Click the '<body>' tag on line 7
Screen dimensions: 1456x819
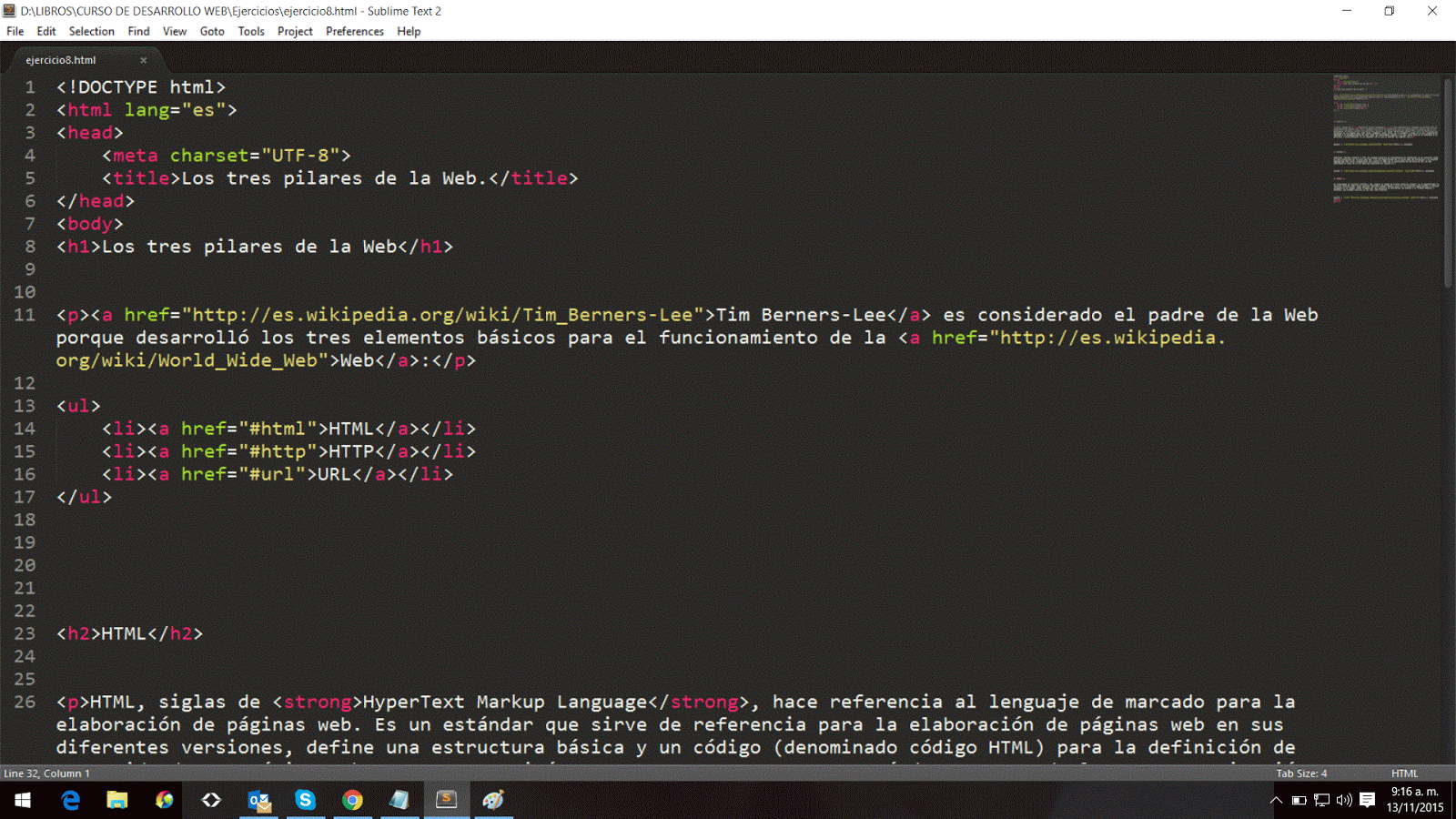[x=90, y=224]
